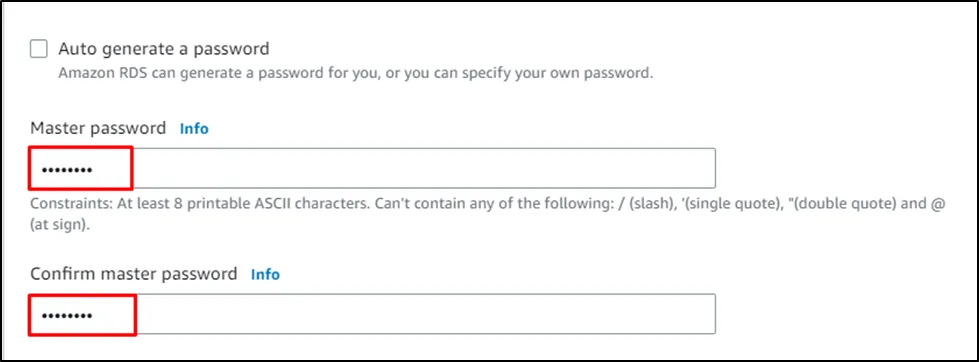Click the Amazon RDS password description text
The height and width of the screenshot is (362, 979).
356,73
